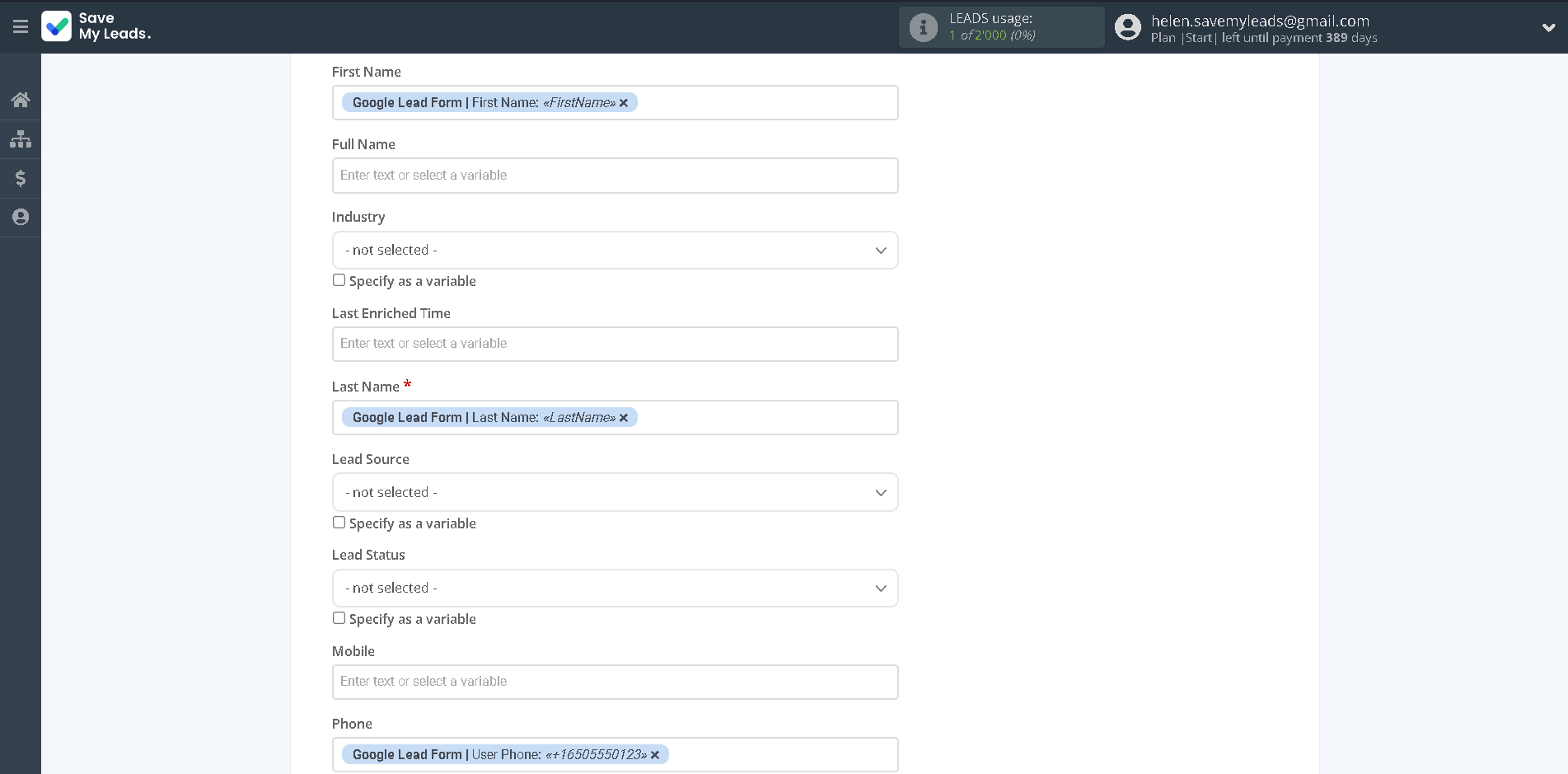
Task: Click the Last Name variable chip
Action: (489, 417)
